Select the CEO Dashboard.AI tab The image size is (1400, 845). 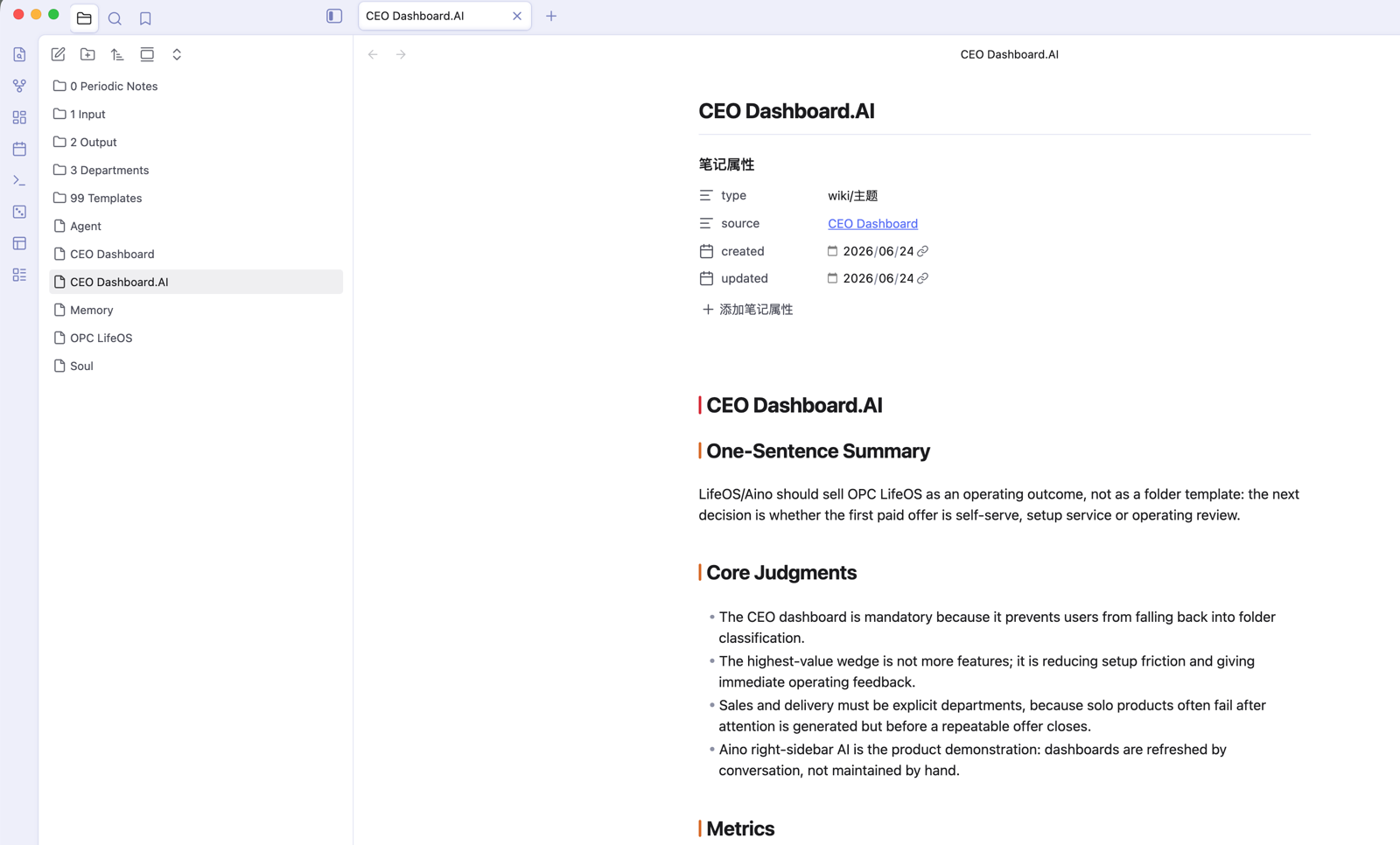(x=444, y=16)
